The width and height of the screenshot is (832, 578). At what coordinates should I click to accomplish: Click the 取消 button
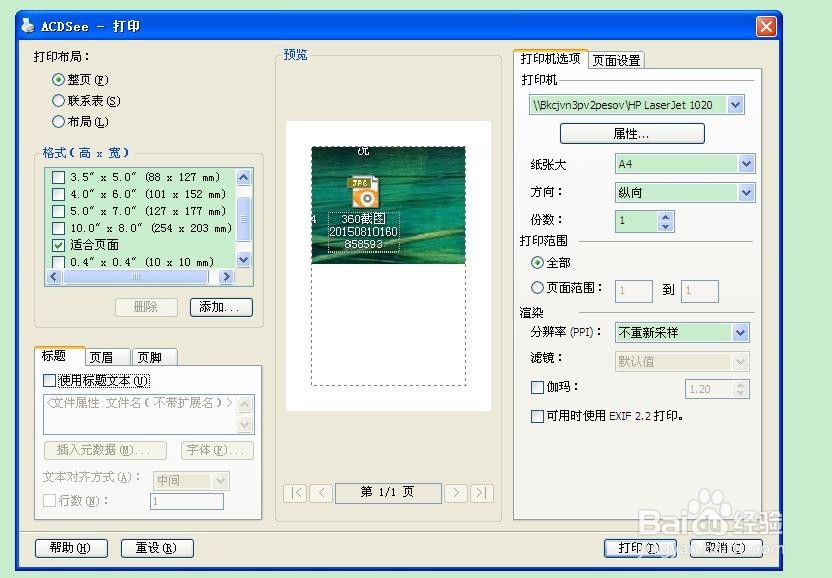726,548
